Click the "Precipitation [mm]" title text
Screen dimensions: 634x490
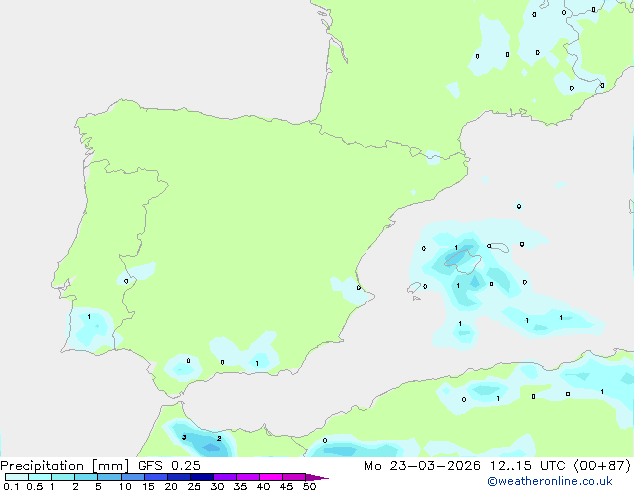click(x=65, y=466)
